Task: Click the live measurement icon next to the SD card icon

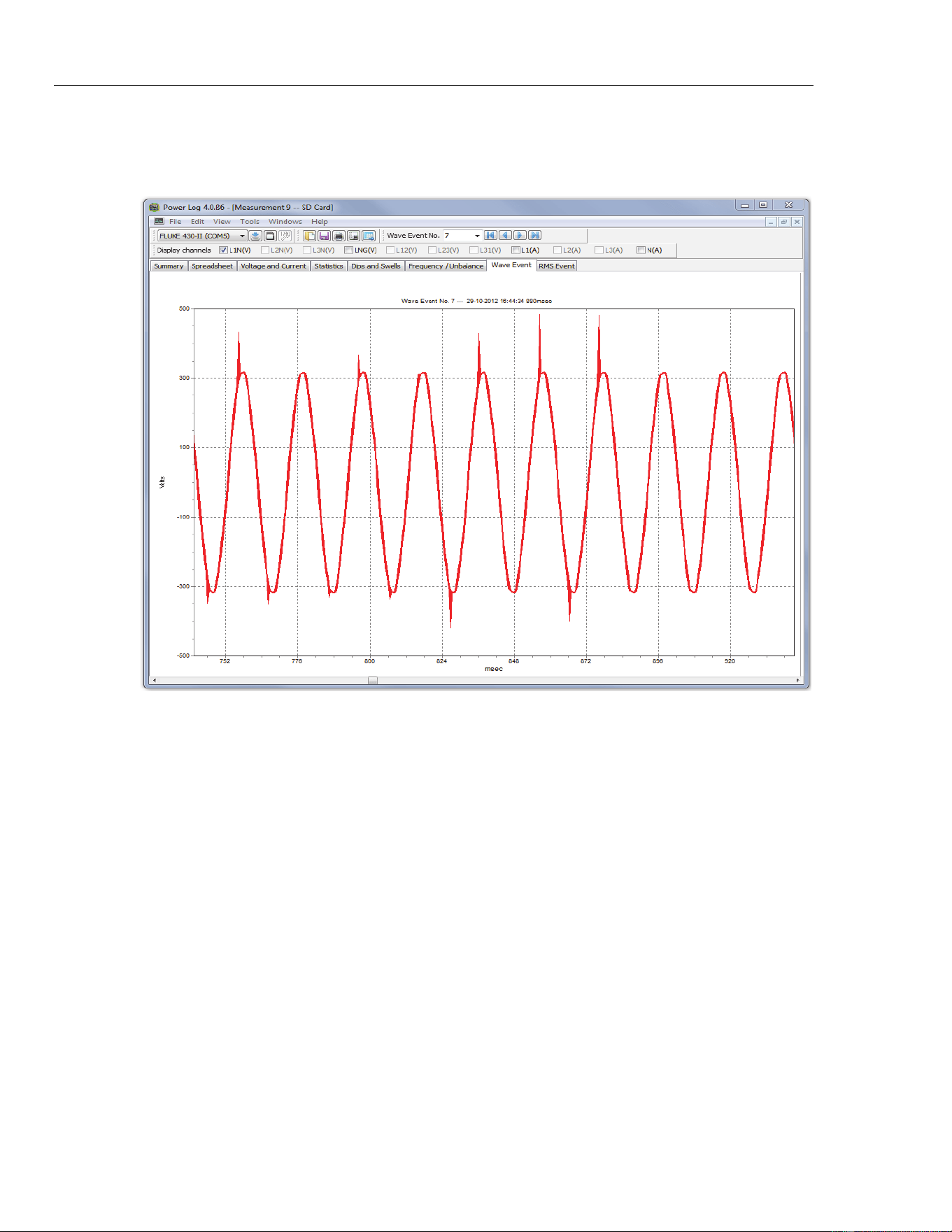Action: click(285, 236)
